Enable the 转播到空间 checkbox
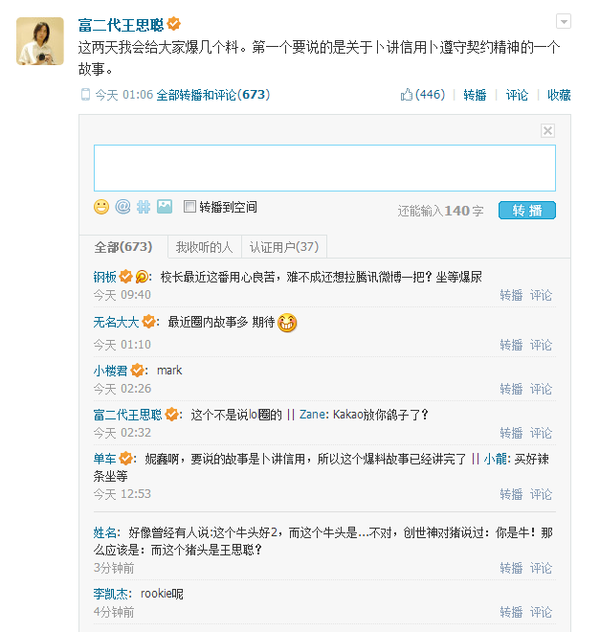 click(190, 207)
